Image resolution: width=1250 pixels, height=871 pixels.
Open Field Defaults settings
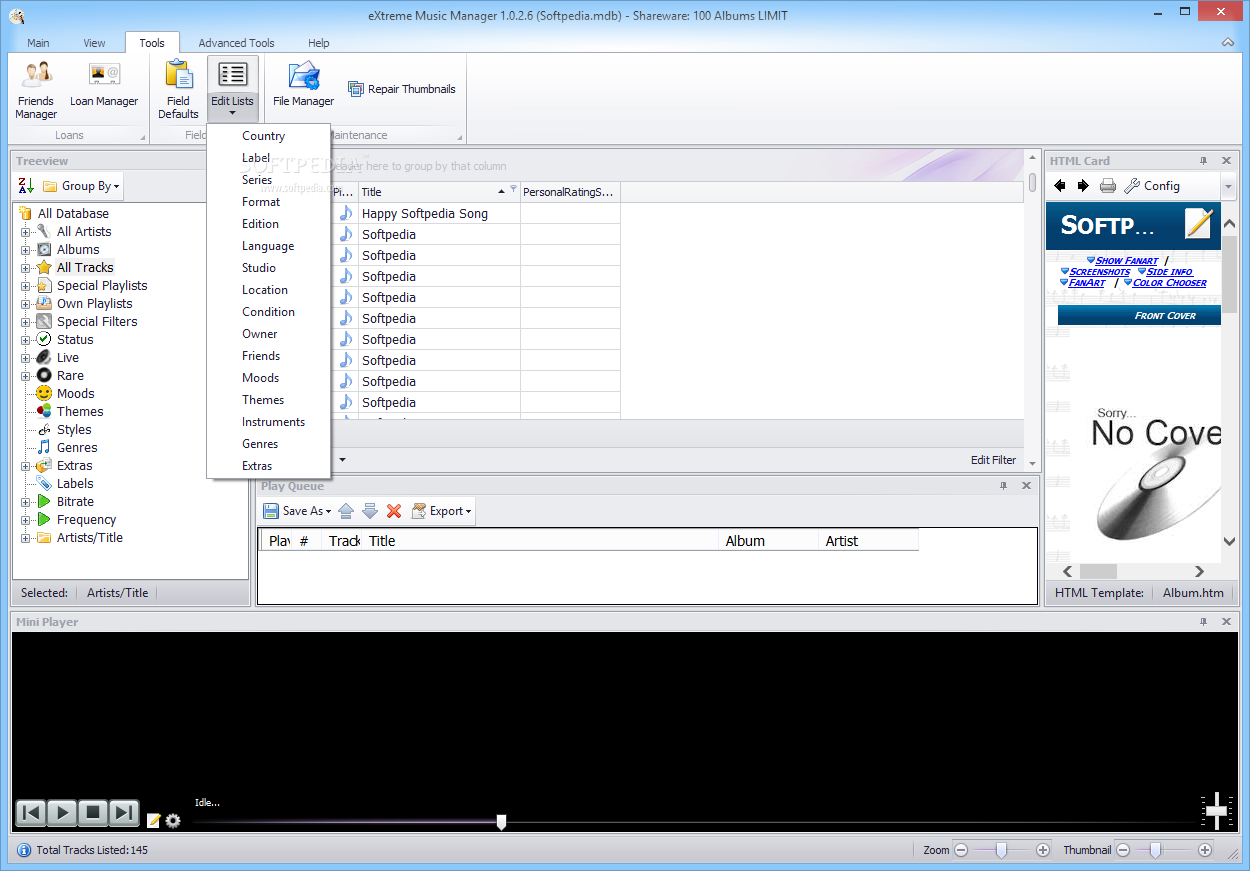178,89
